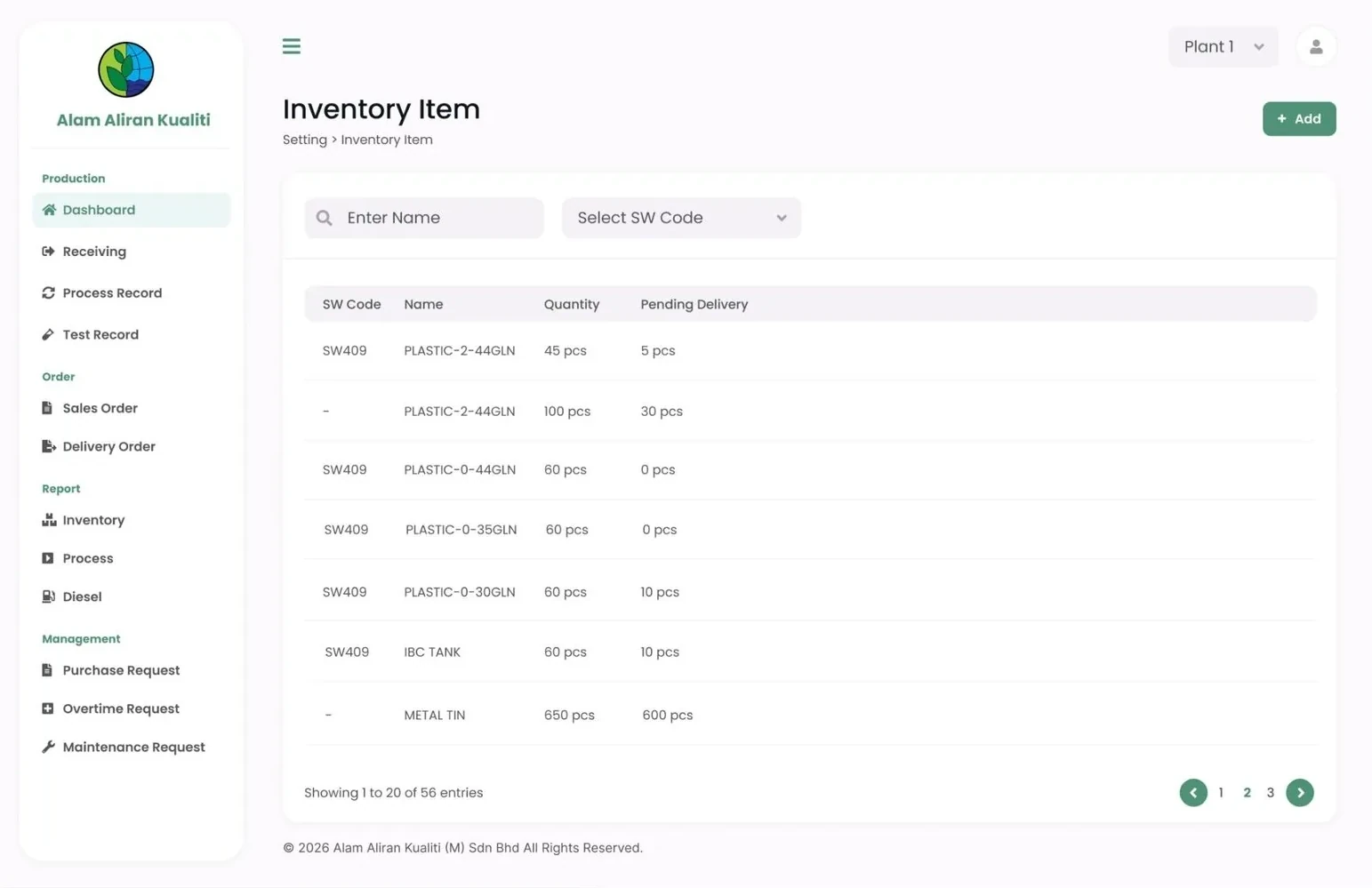Click the Enter Name search field
The width and height of the screenshot is (1372, 888).
click(x=424, y=218)
